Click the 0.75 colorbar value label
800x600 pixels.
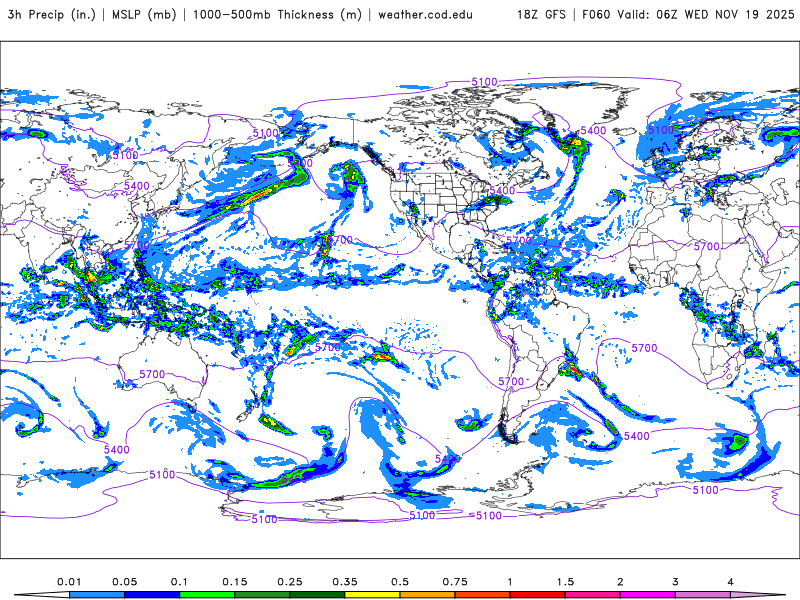pos(455,582)
